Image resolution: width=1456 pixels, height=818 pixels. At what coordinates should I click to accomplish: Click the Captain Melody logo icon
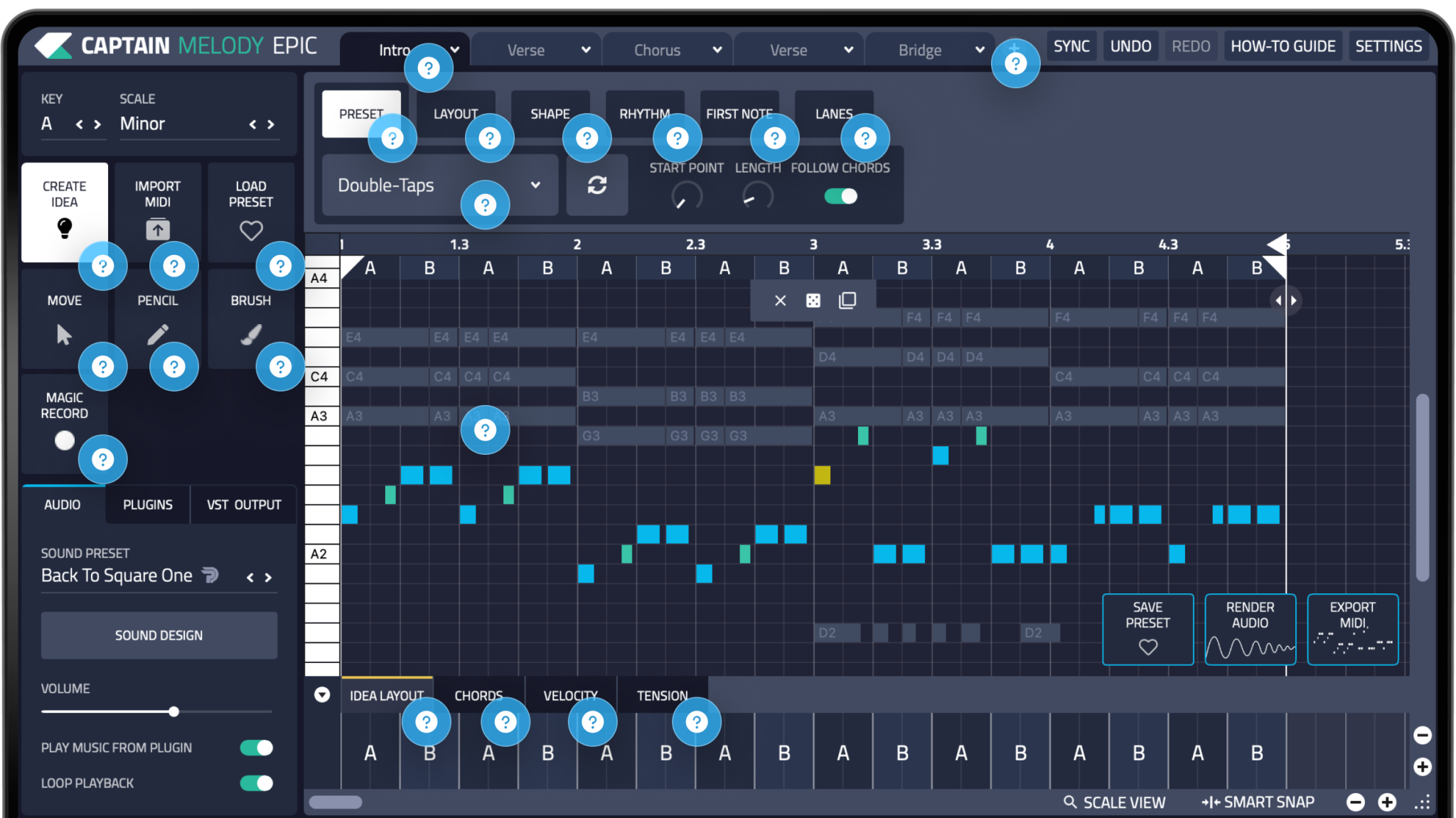[x=53, y=46]
